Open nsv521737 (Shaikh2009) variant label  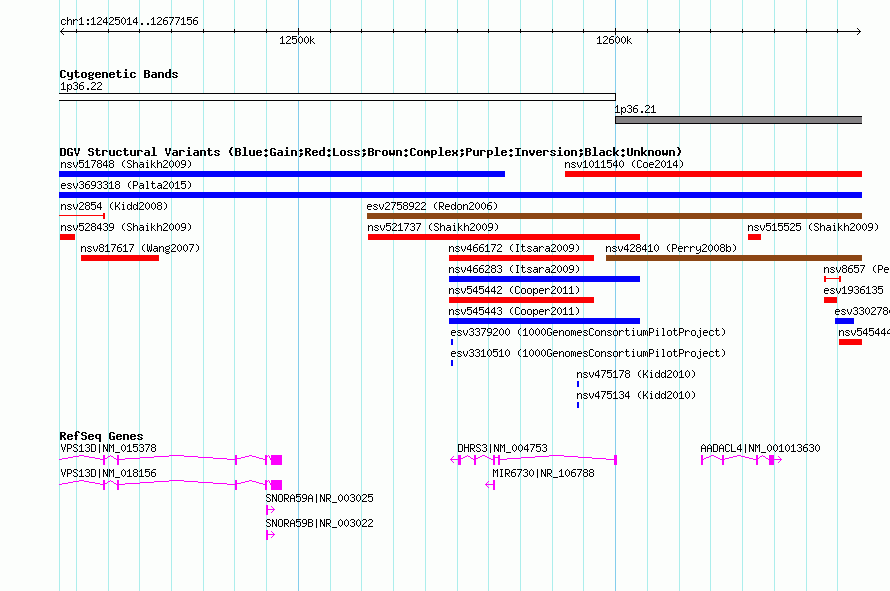433,227
